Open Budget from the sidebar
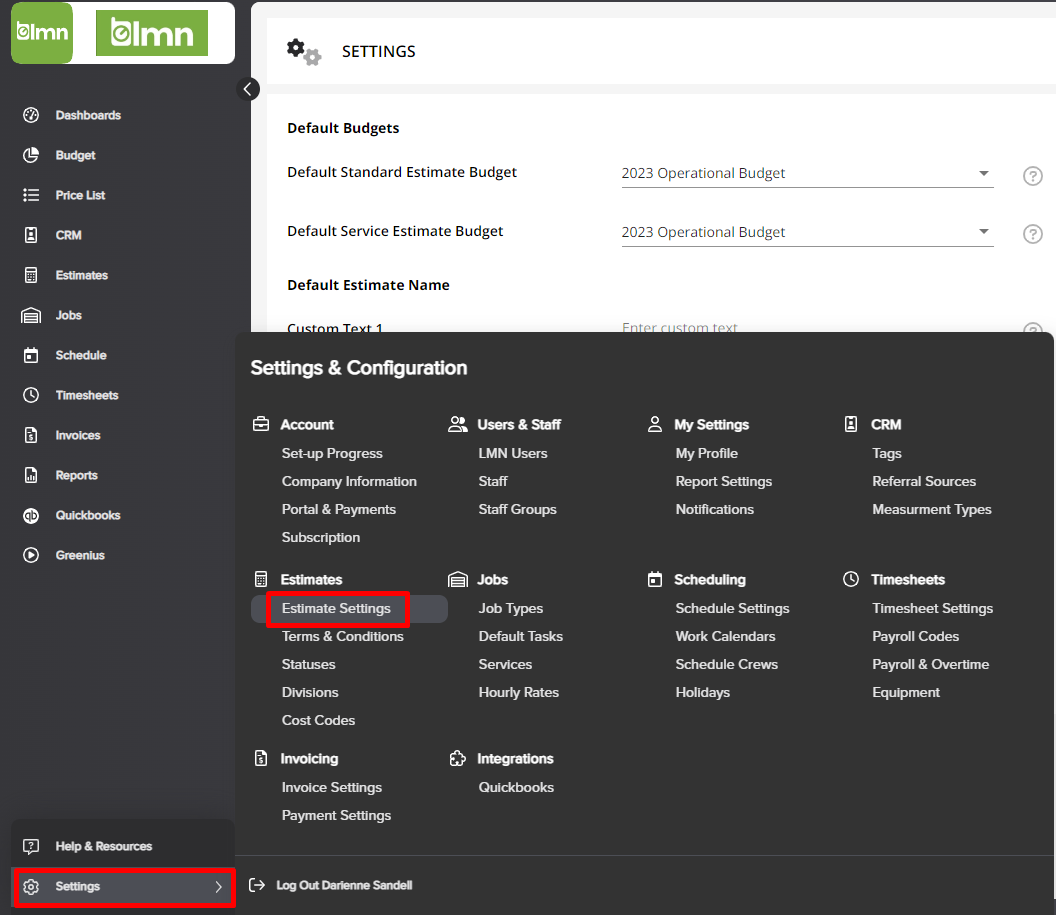 click(x=75, y=155)
